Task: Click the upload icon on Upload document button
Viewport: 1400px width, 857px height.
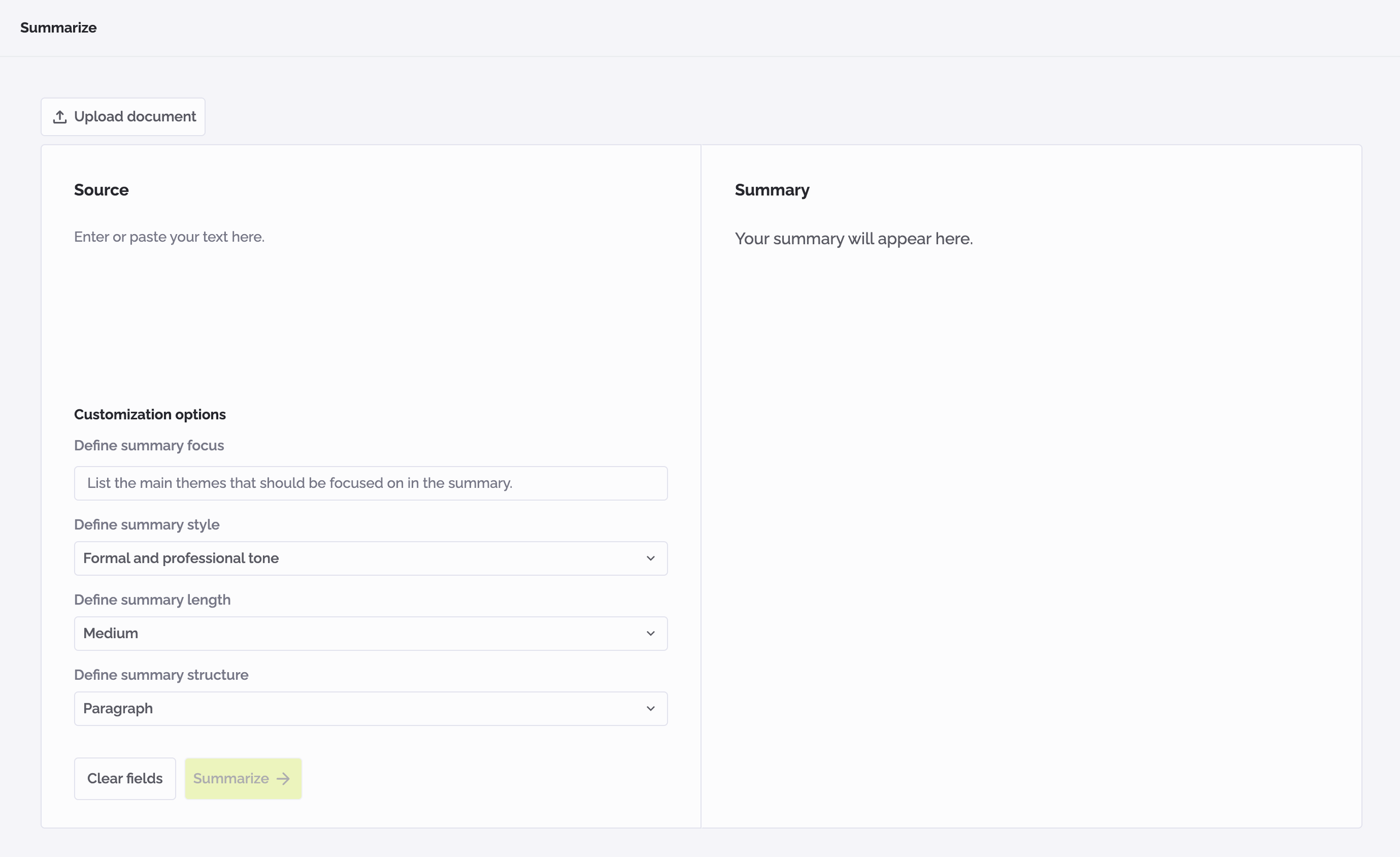Action: coord(60,116)
